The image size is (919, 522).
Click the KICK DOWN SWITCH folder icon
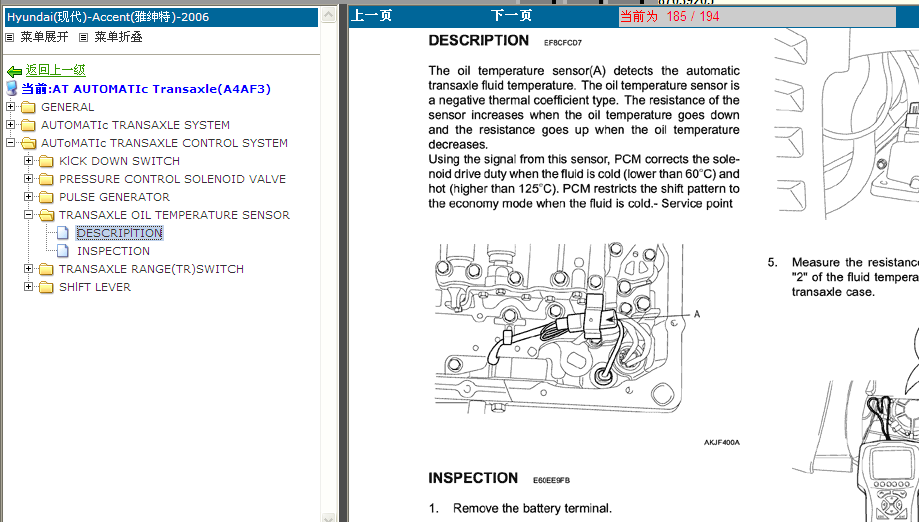[x=46, y=162]
